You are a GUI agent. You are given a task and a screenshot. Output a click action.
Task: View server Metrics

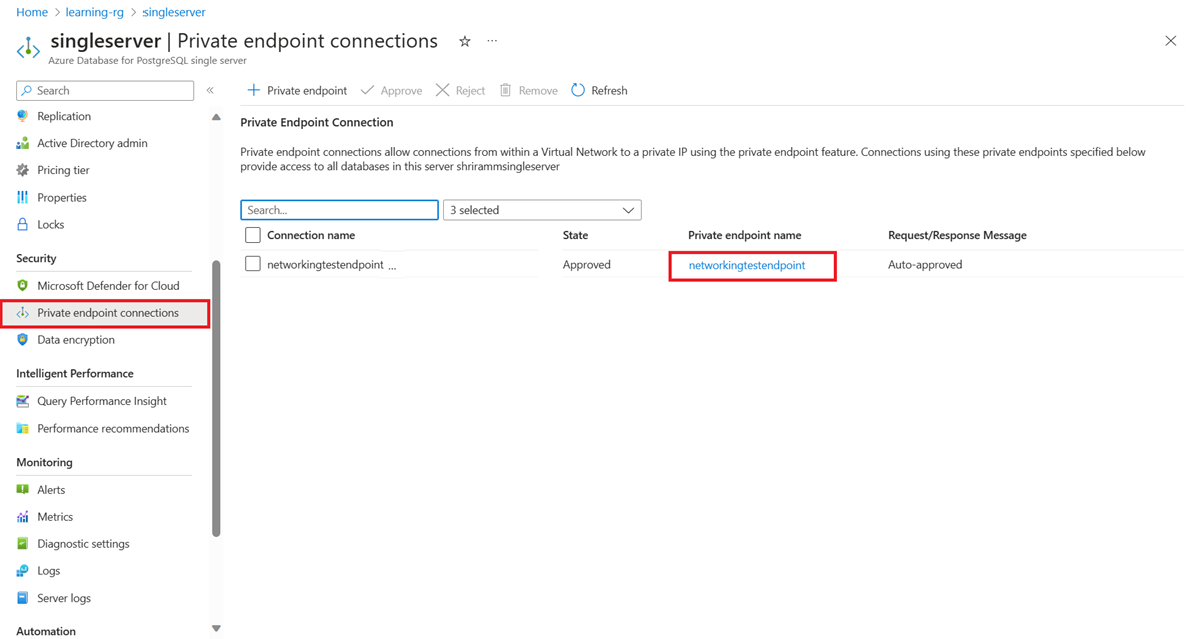click(62, 516)
